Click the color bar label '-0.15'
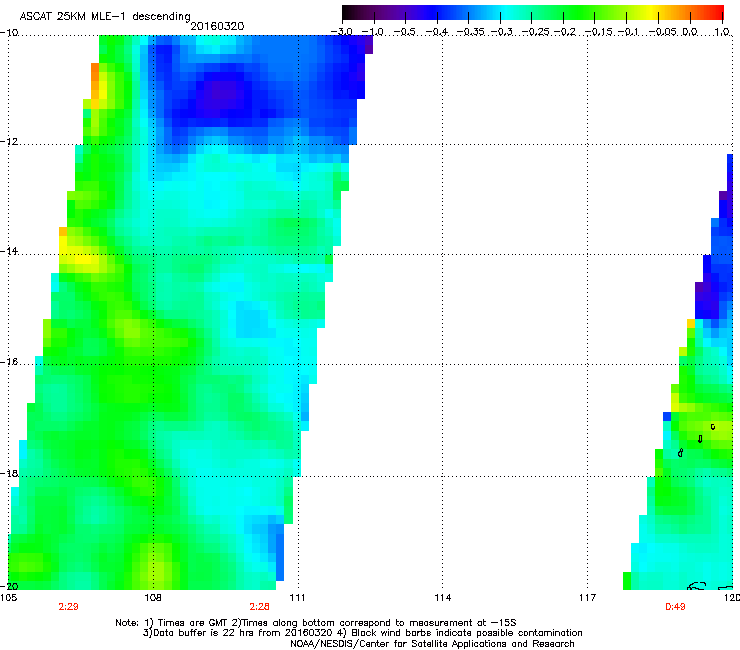Screen dimensions: 740x650 coord(599,32)
